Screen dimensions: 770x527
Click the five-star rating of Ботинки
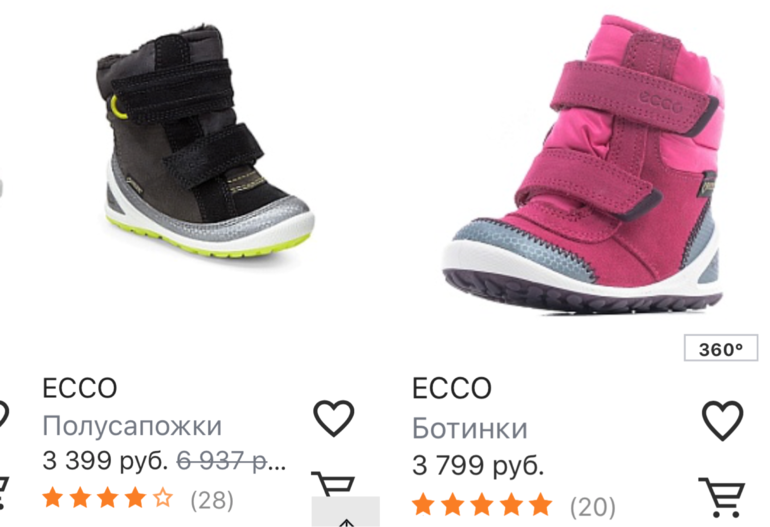tap(482, 504)
